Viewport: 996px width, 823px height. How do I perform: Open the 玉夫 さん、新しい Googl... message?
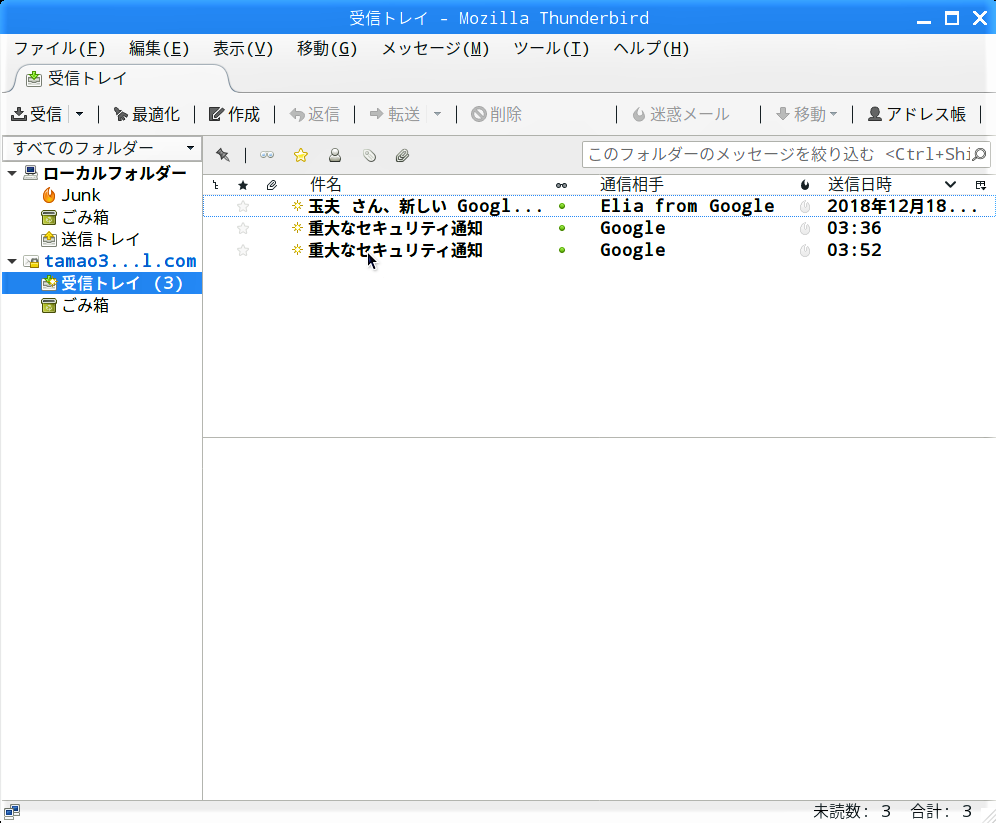(x=425, y=206)
